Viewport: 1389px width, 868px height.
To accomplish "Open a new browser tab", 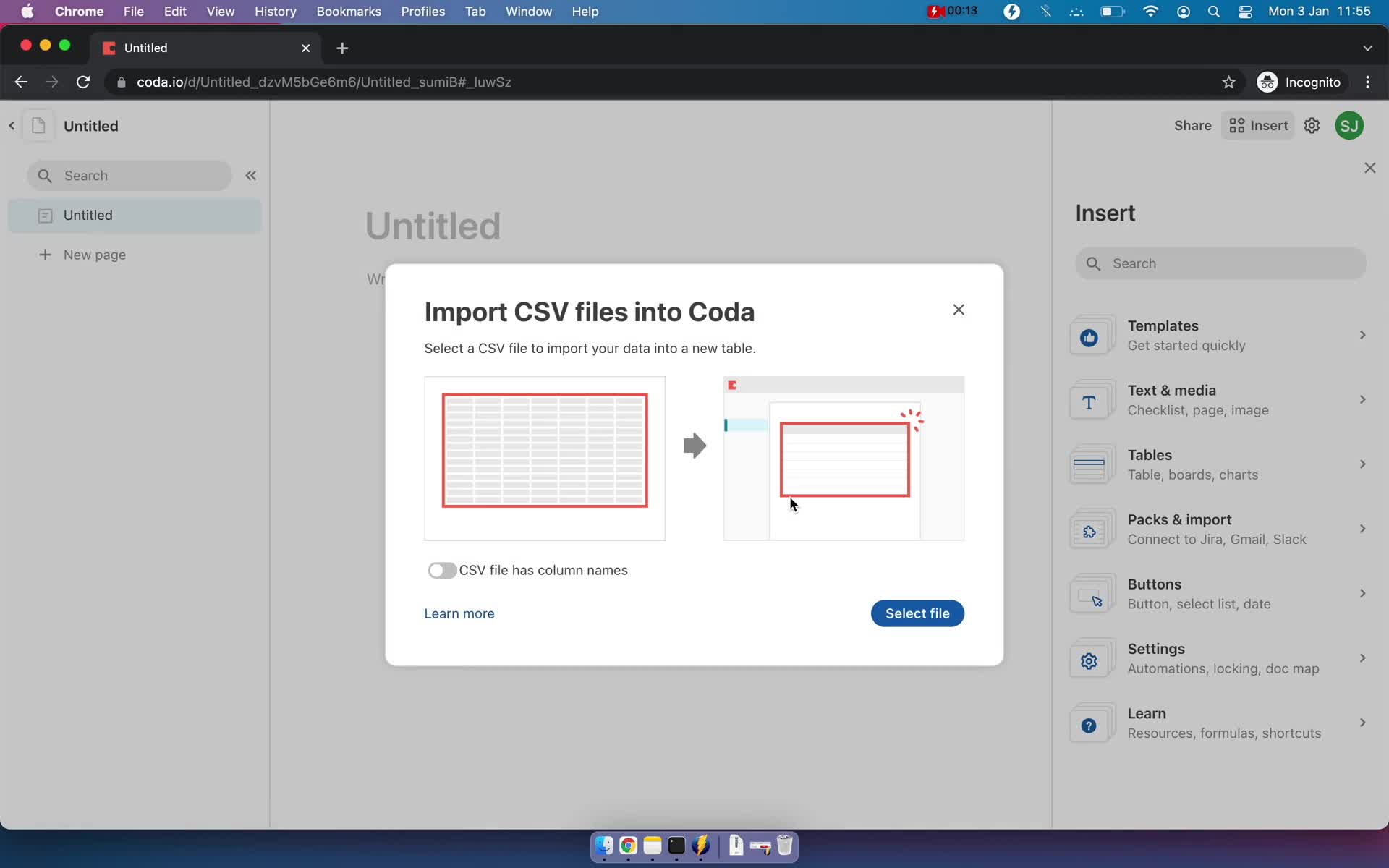I will click(x=342, y=48).
